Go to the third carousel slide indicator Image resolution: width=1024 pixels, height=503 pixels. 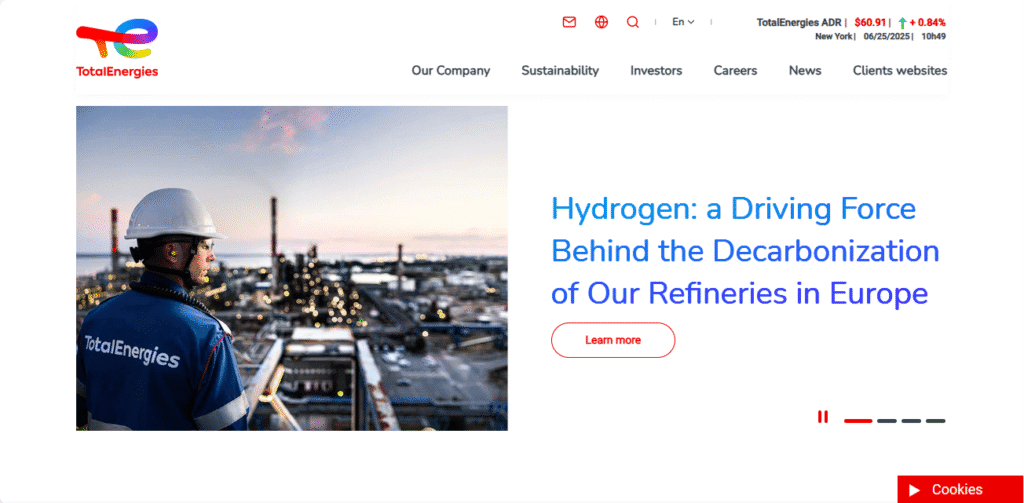pyautogui.click(x=911, y=421)
